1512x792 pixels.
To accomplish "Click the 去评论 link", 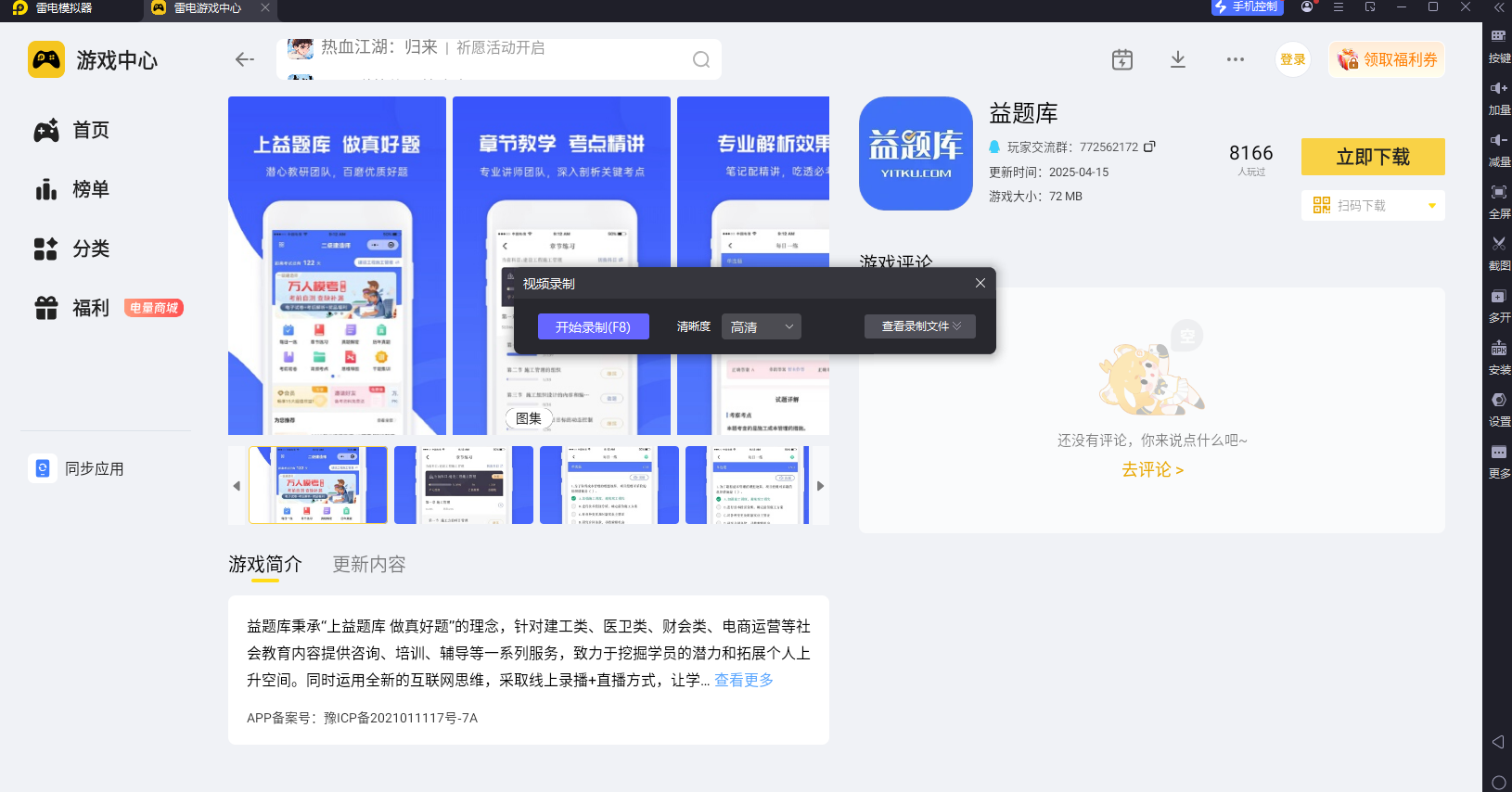I will pyautogui.click(x=1152, y=469).
